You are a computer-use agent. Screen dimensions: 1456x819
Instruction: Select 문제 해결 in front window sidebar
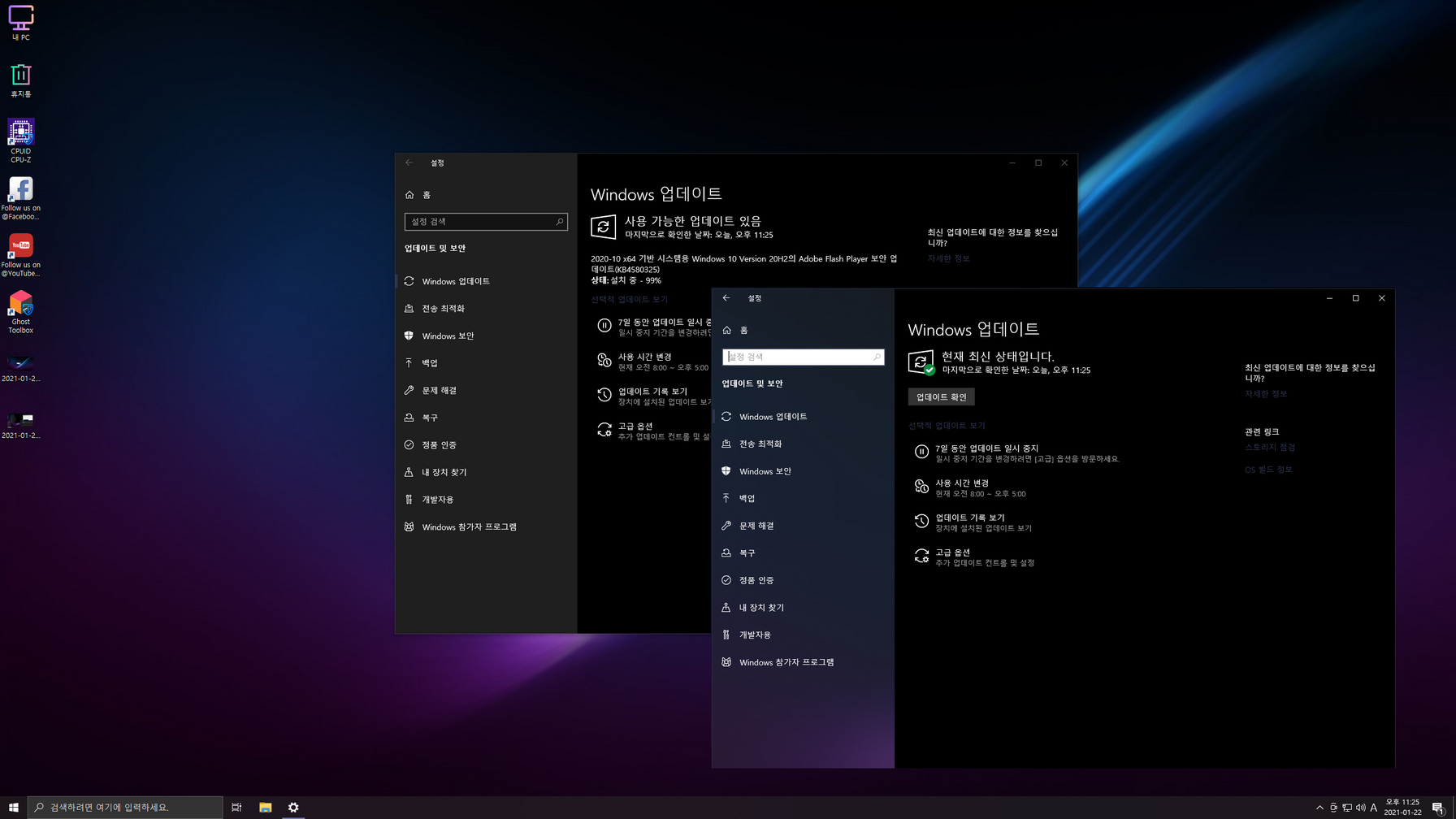[x=803, y=526]
